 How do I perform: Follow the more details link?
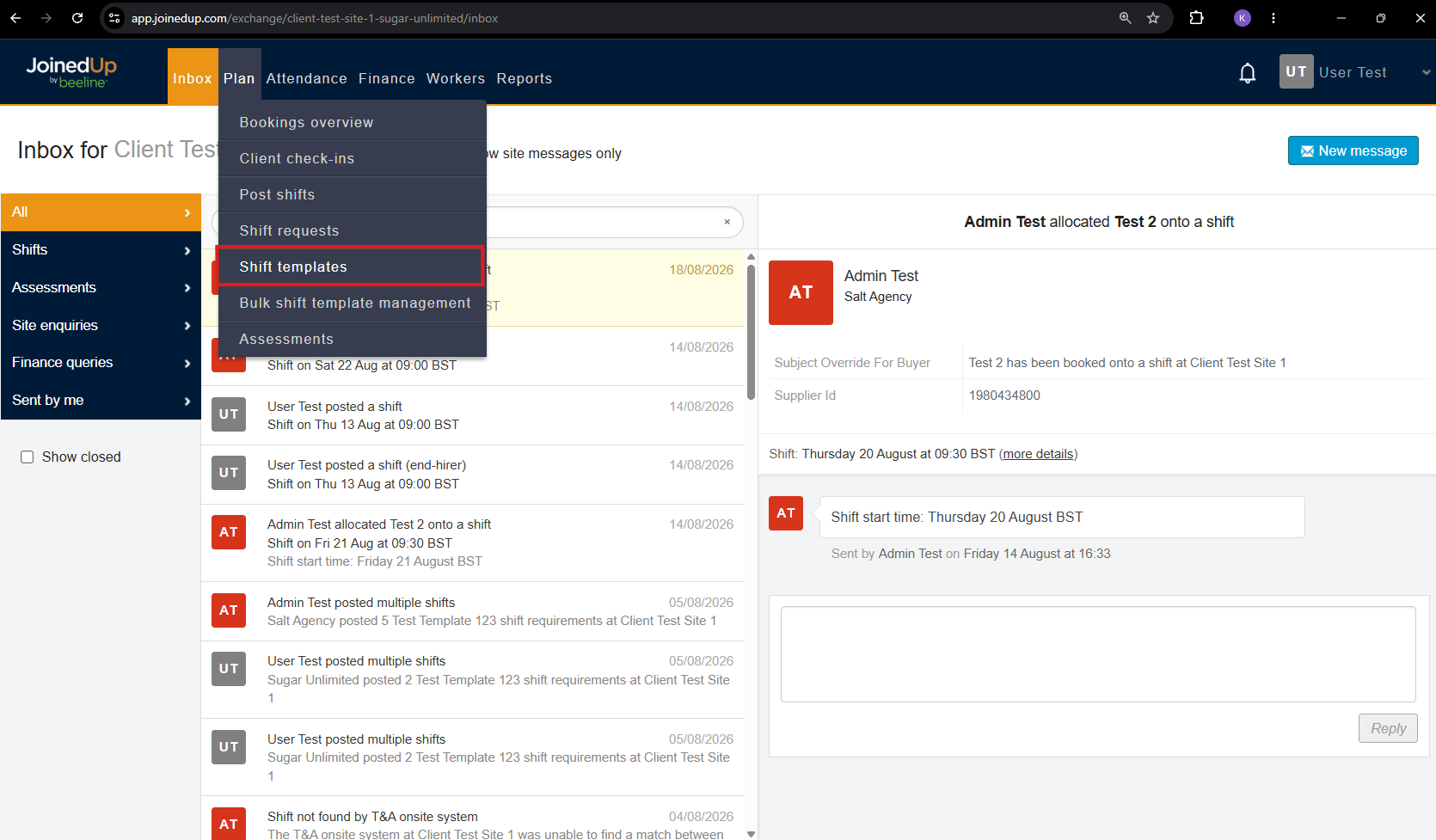1038,454
